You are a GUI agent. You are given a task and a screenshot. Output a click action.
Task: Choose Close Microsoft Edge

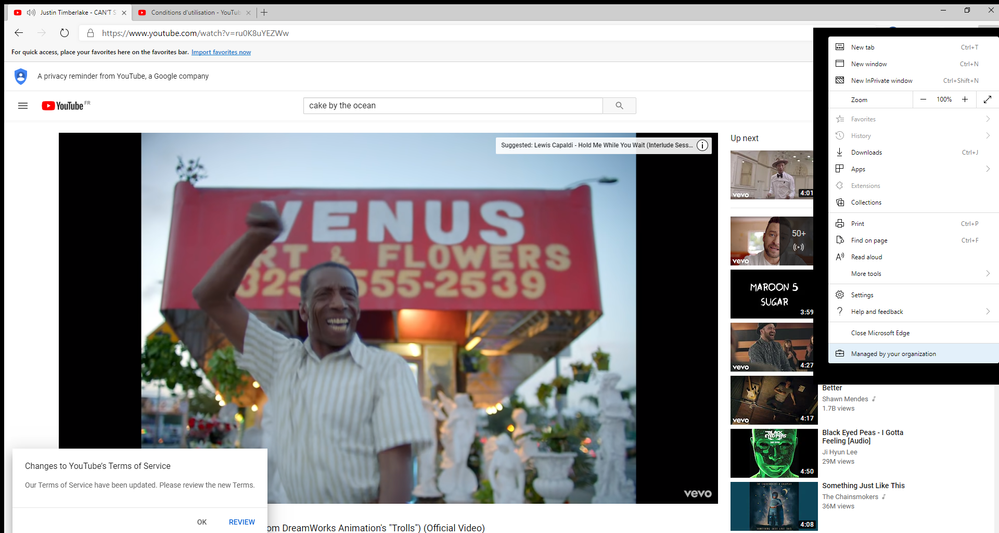pyautogui.click(x=914, y=332)
